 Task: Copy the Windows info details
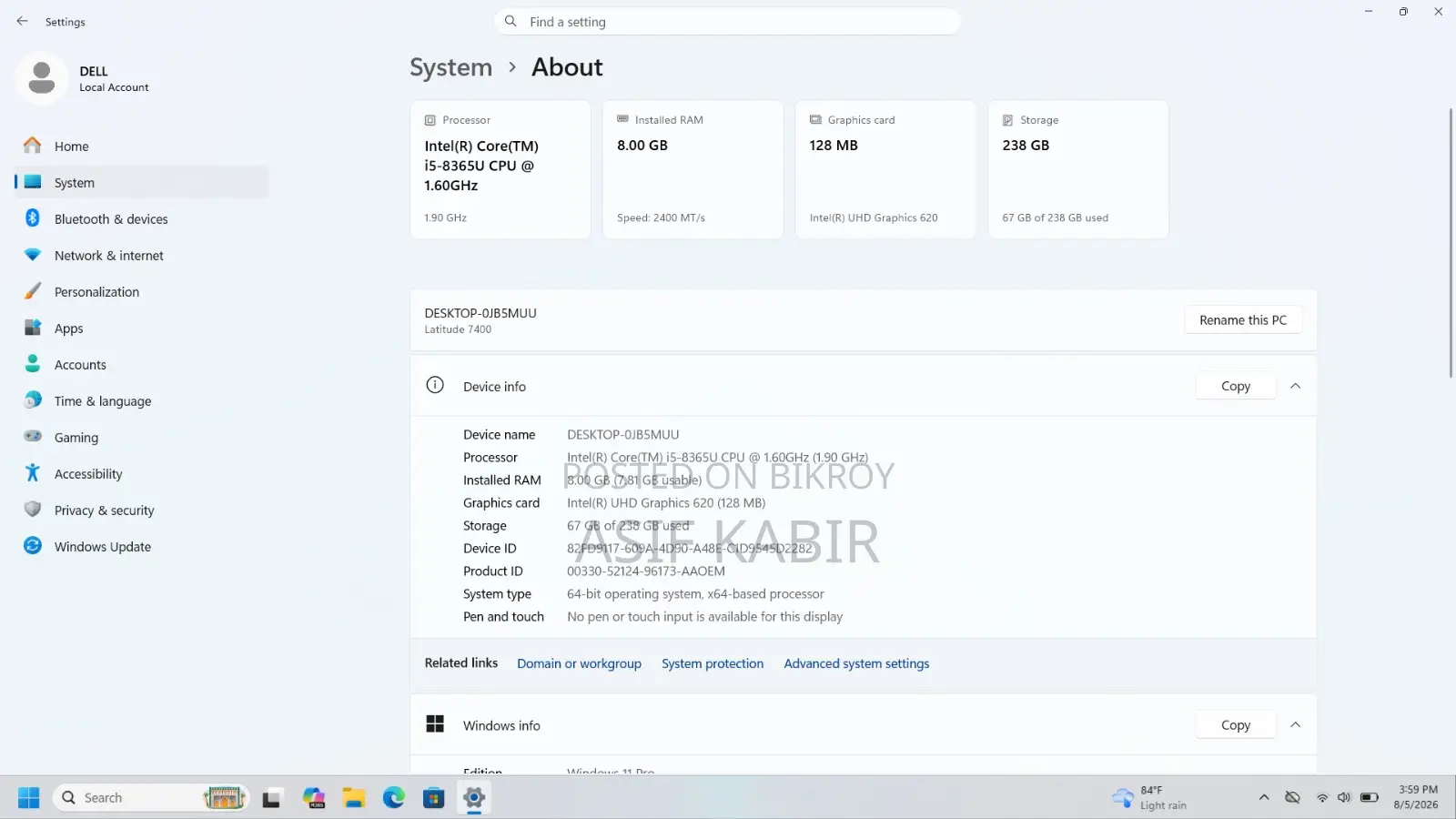point(1235,725)
